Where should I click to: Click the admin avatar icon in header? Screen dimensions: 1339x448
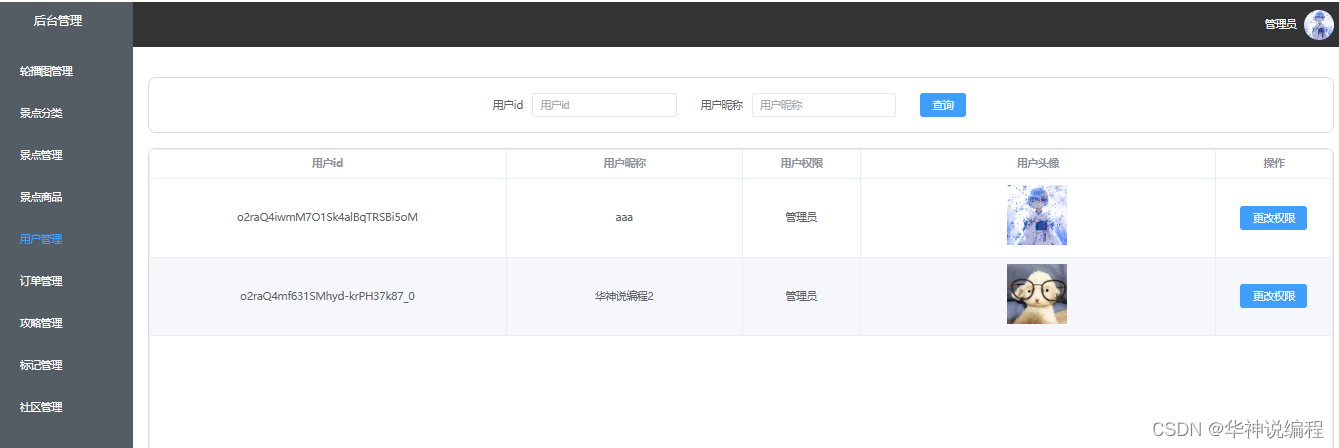tap(1318, 24)
